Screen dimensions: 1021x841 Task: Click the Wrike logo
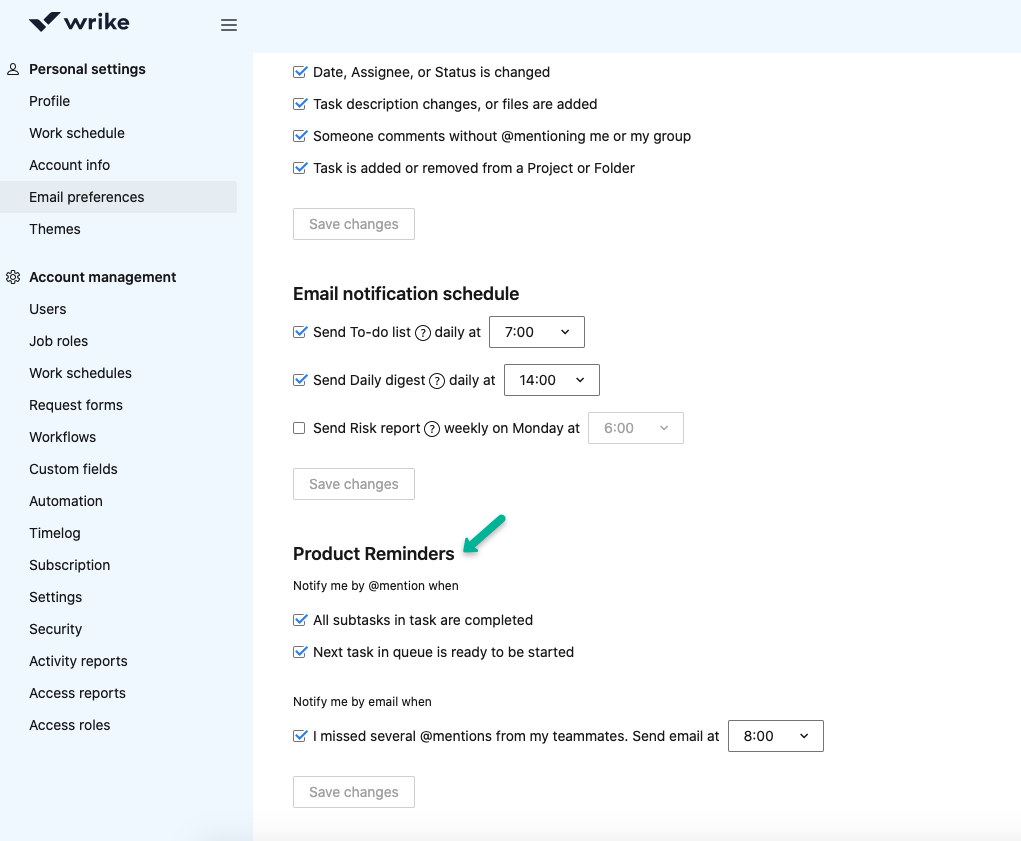[79, 22]
